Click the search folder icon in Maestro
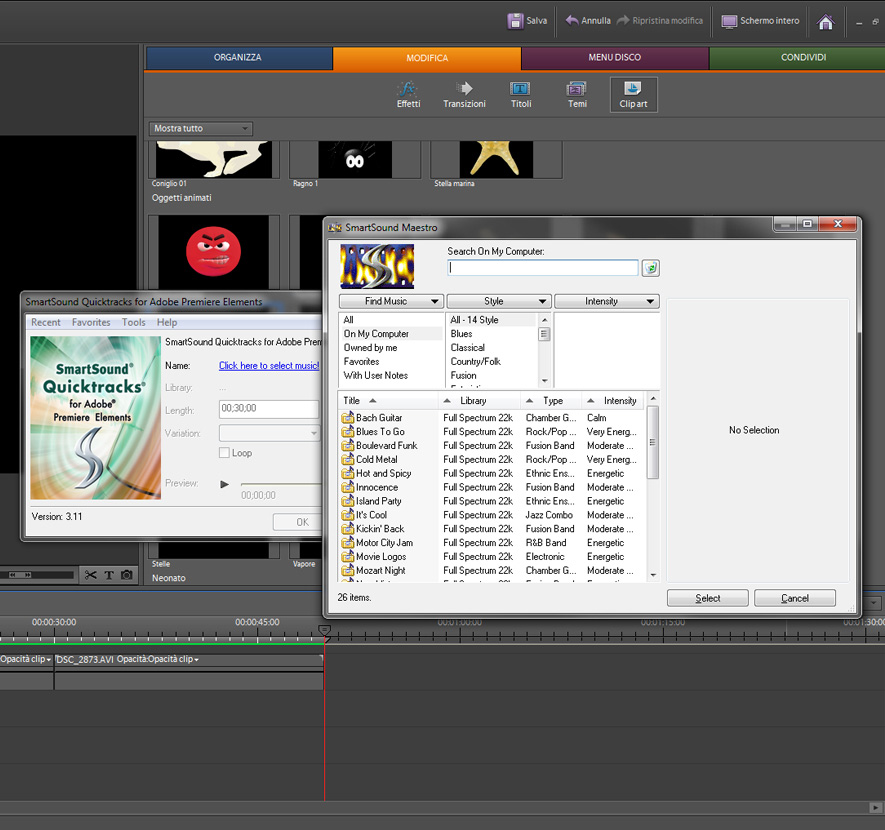This screenshot has width=885, height=830. point(651,267)
